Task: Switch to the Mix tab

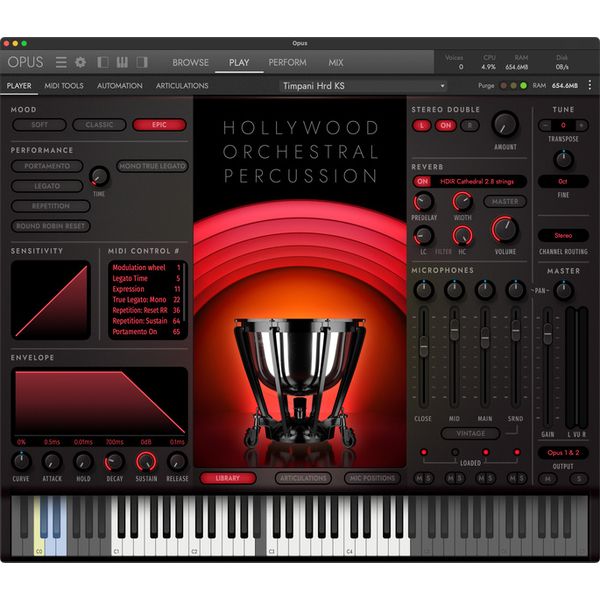Action: (336, 62)
